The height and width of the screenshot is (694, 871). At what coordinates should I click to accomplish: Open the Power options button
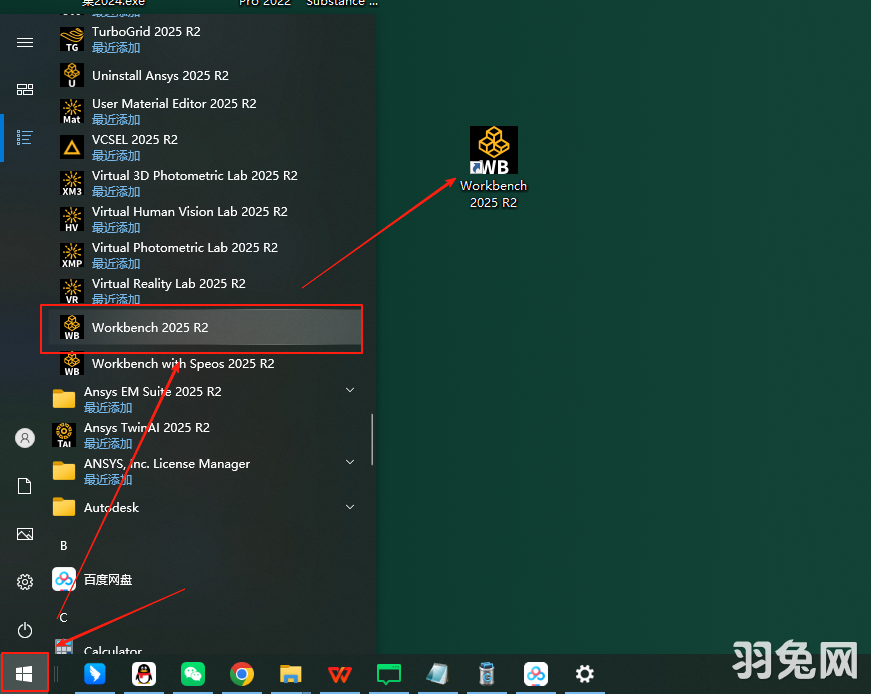click(25, 630)
